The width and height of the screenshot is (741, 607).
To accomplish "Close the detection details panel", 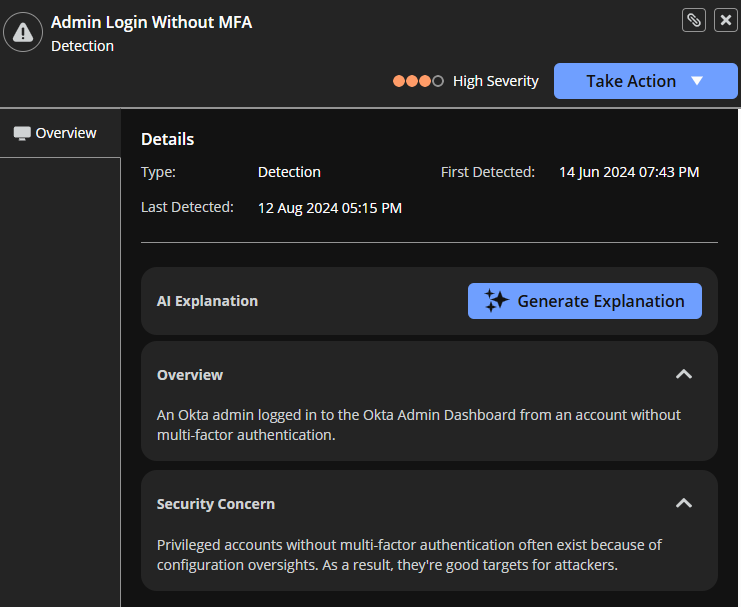I will (x=726, y=20).
